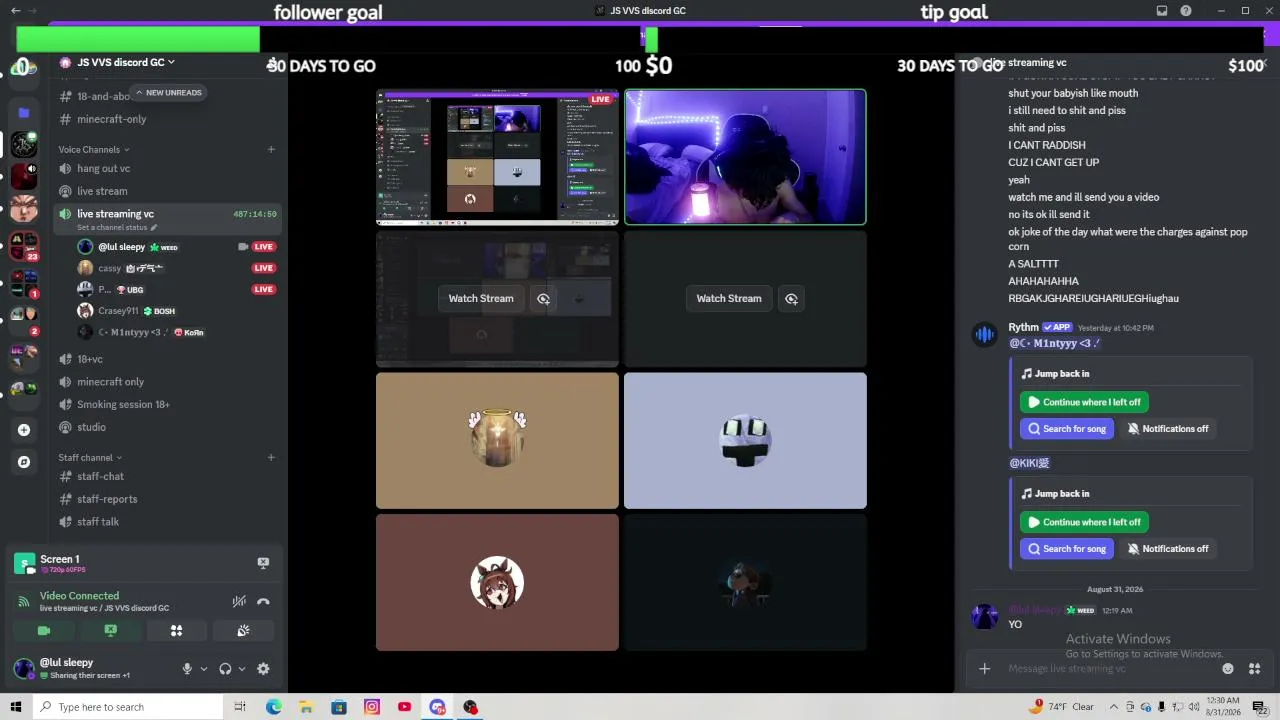The height and width of the screenshot is (720, 1280).
Task: Select cassy's LIVE badge
Action: (264, 268)
